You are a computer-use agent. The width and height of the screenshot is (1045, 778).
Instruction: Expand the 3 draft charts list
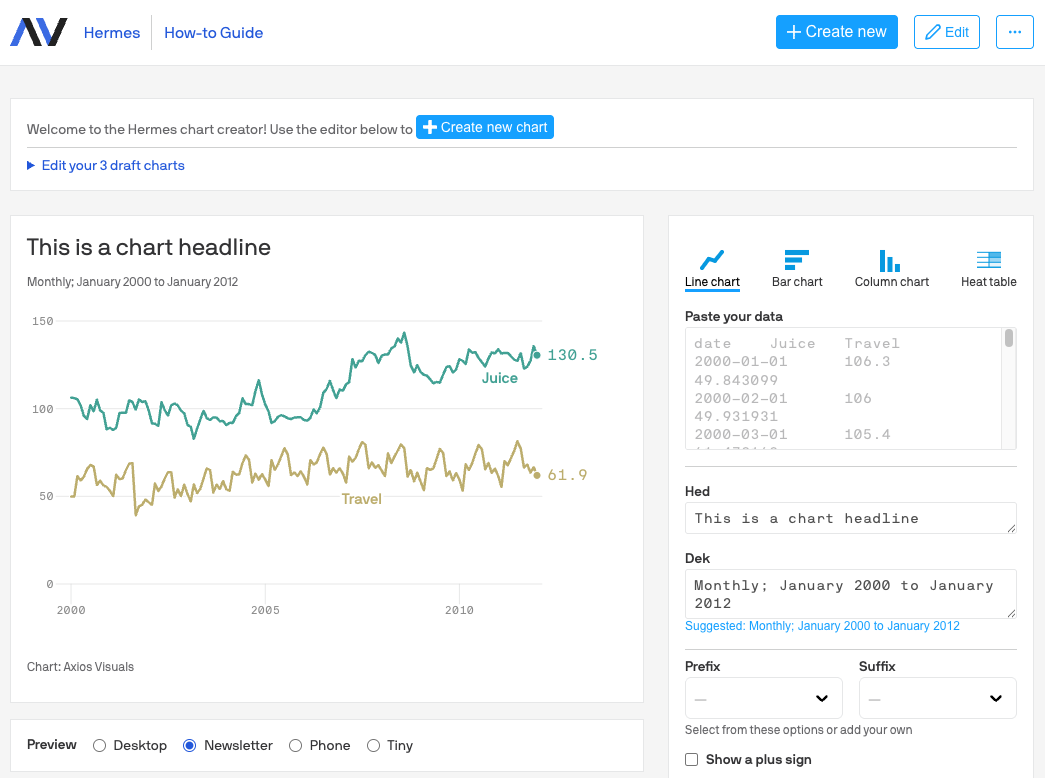pyautogui.click(x=105, y=164)
